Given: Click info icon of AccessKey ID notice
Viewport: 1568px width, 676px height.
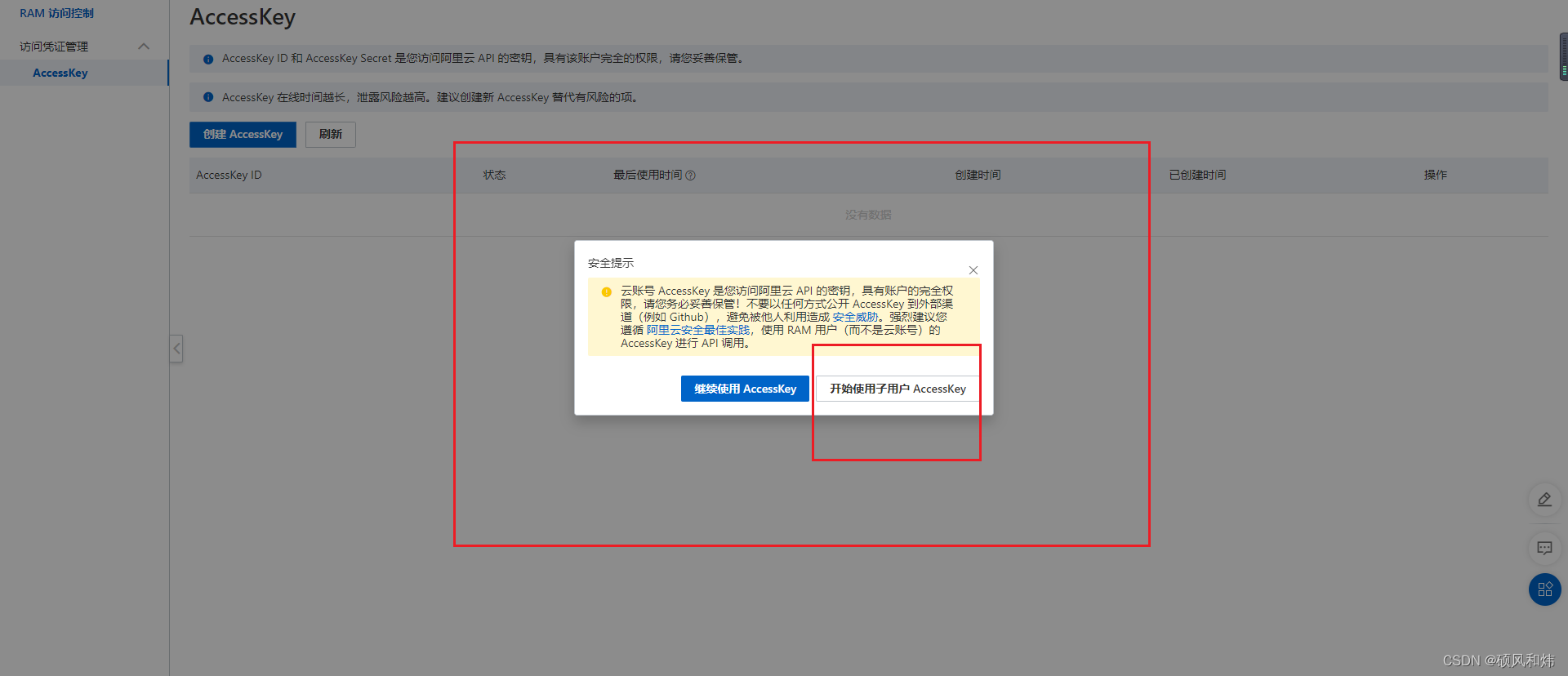Looking at the screenshot, I should 208,59.
